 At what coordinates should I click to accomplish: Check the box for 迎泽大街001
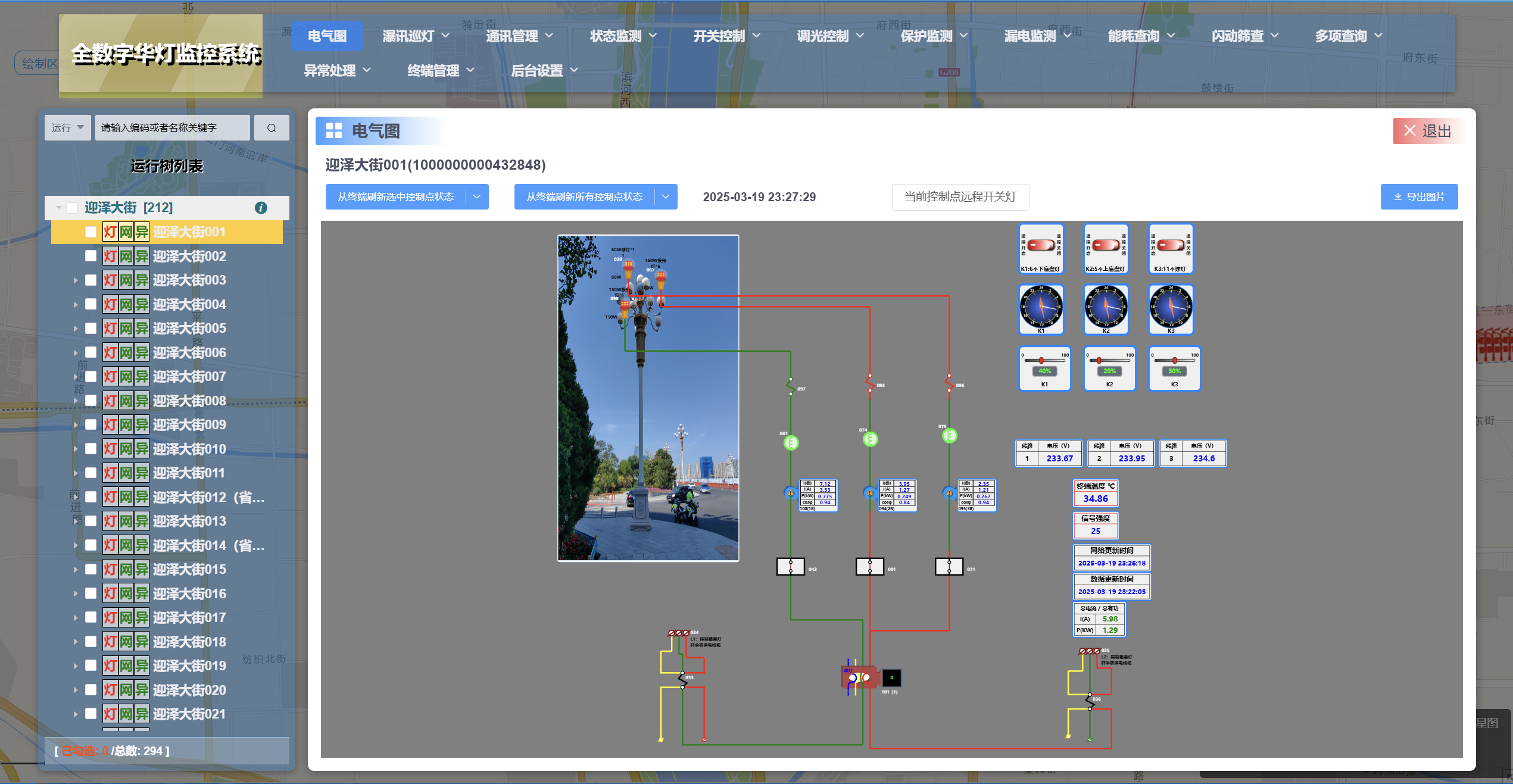coord(91,232)
